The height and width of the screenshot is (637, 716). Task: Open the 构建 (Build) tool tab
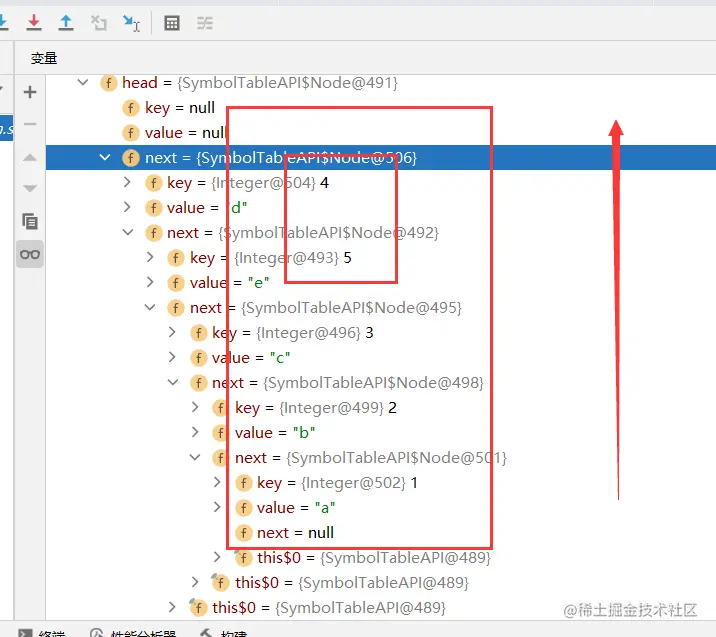coord(224,633)
